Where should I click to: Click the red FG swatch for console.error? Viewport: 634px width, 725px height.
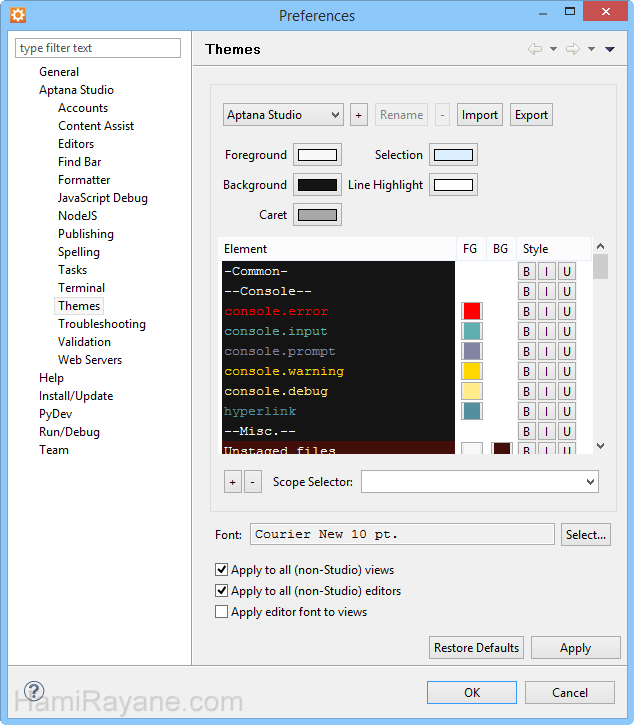point(472,311)
